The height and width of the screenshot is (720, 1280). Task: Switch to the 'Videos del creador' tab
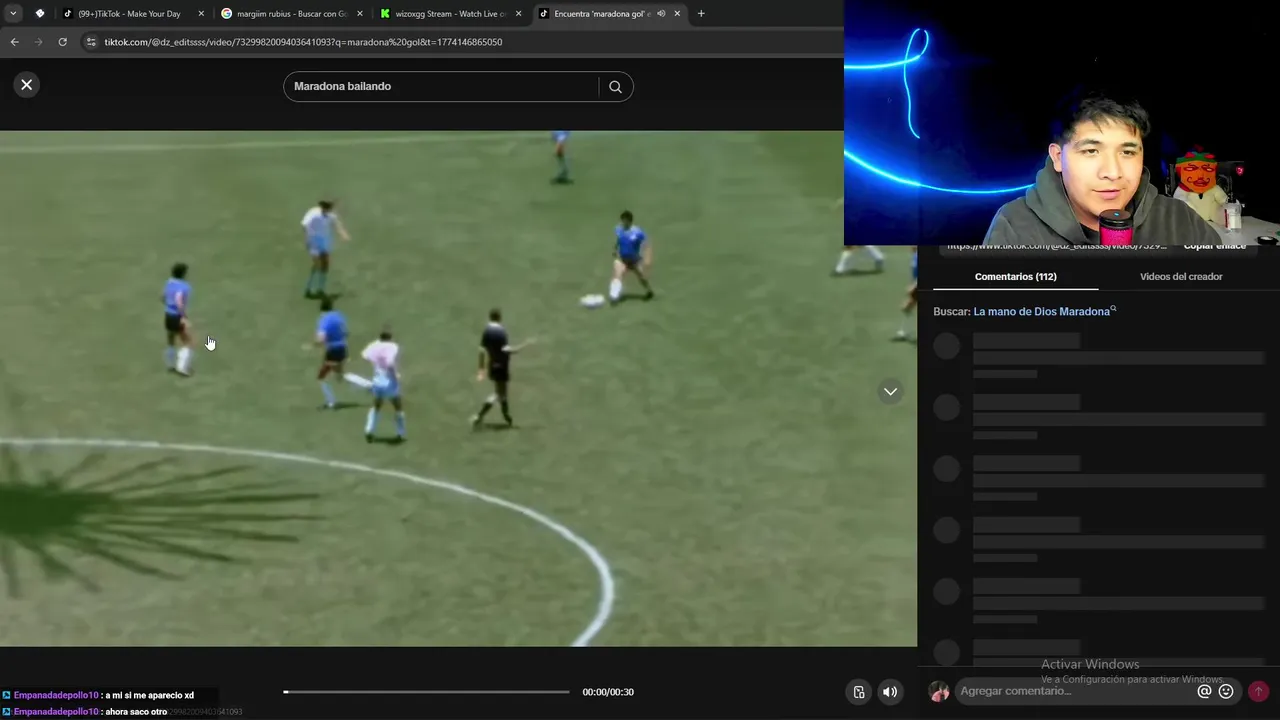point(1181,277)
